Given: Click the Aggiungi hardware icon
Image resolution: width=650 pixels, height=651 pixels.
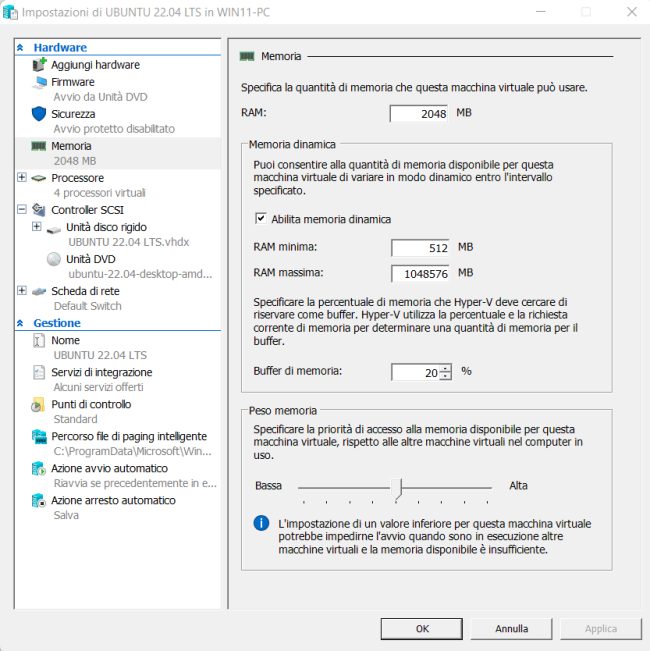Looking at the screenshot, I should point(39,65).
